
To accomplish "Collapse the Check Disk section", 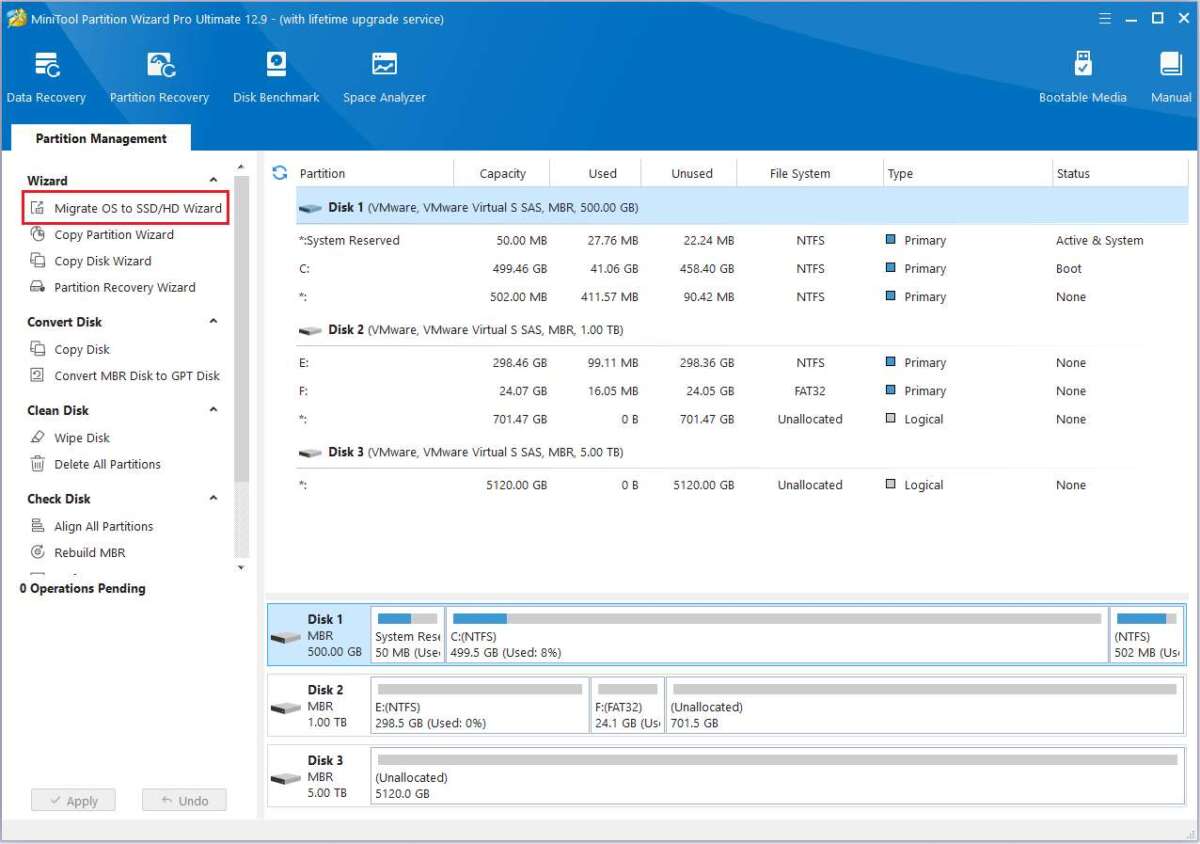I will [213, 498].
